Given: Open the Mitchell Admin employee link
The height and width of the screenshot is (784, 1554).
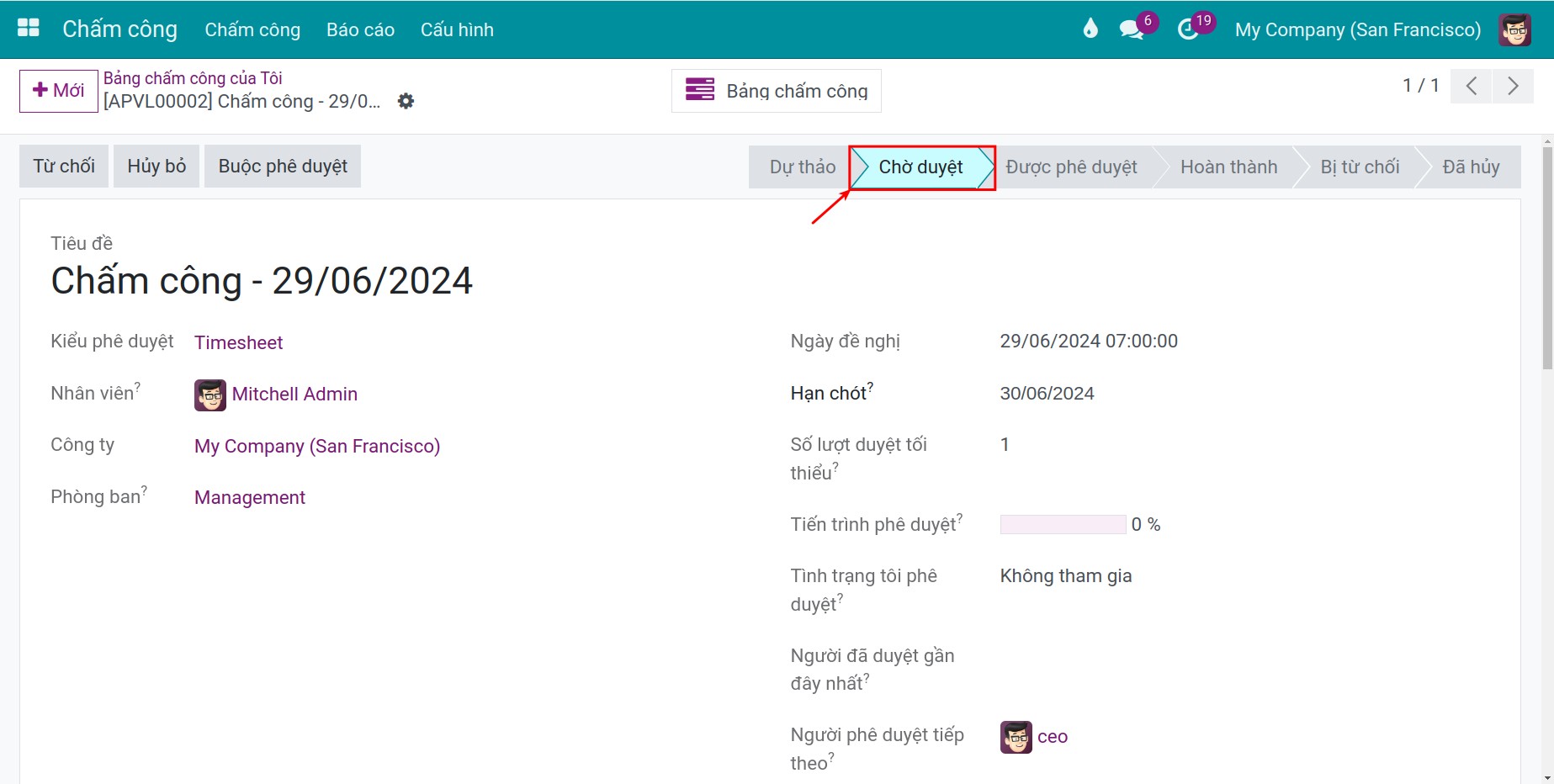Looking at the screenshot, I should pos(294,394).
